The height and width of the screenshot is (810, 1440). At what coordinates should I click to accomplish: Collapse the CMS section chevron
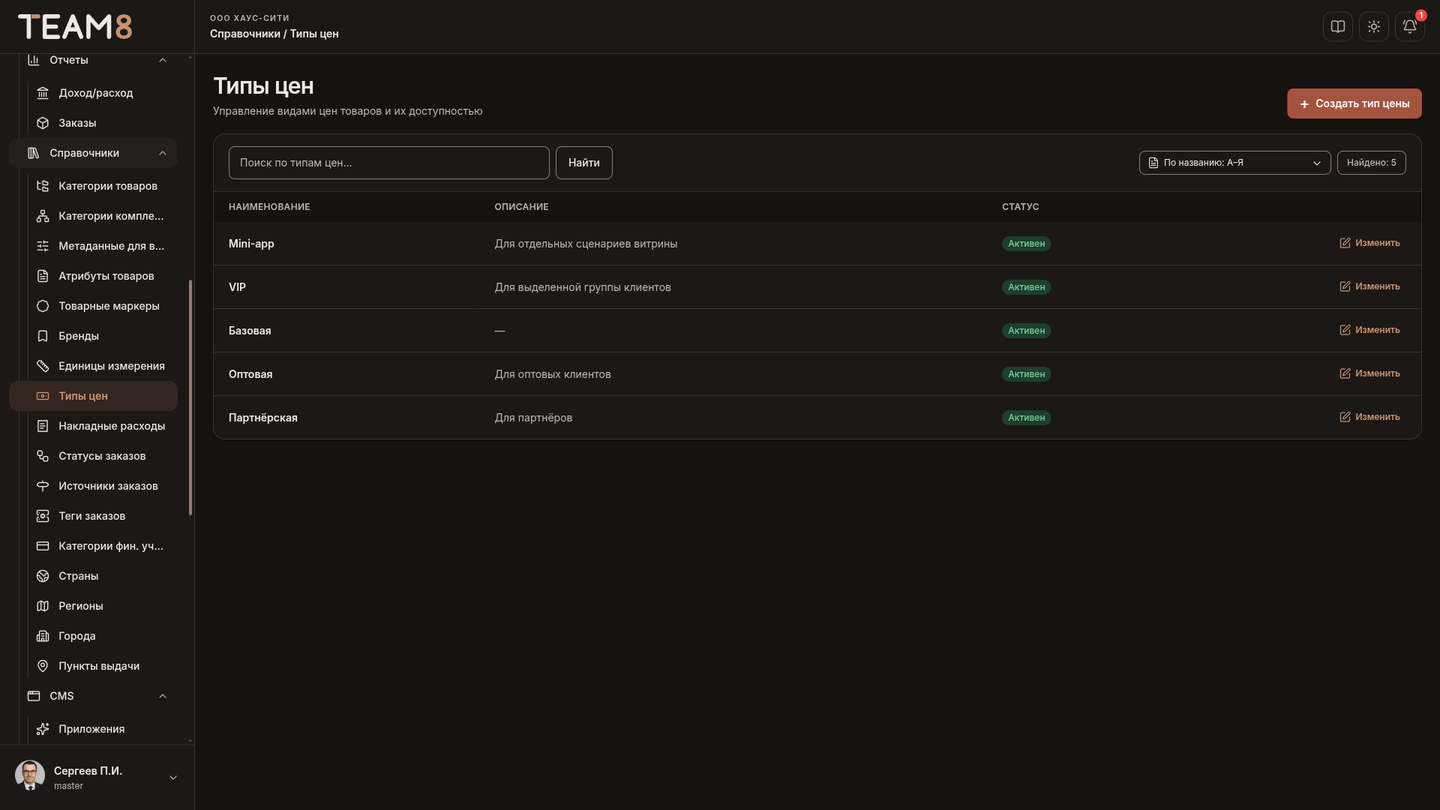(x=163, y=696)
